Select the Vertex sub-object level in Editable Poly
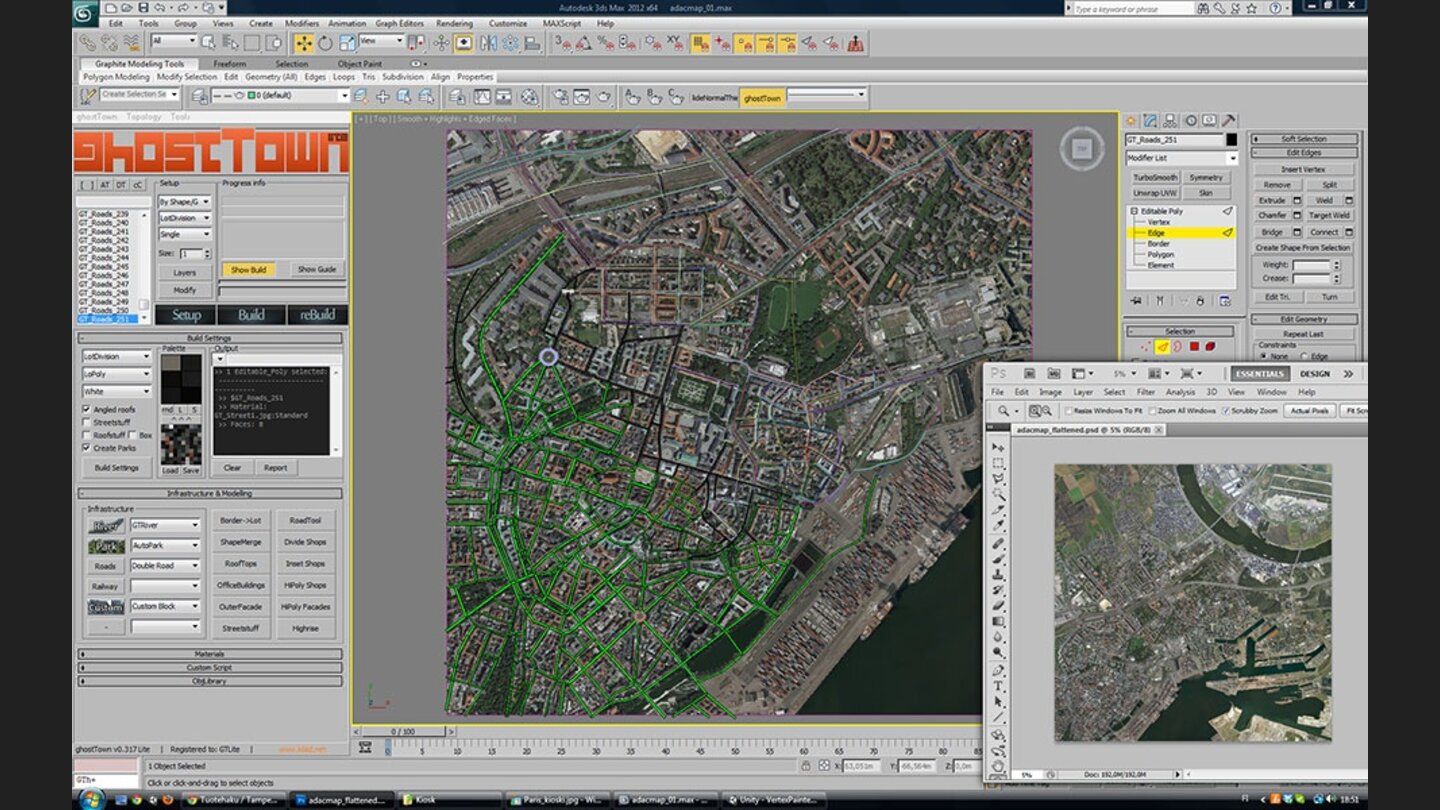The height and width of the screenshot is (810, 1440). pyautogui.click(x=1160, y=221)
